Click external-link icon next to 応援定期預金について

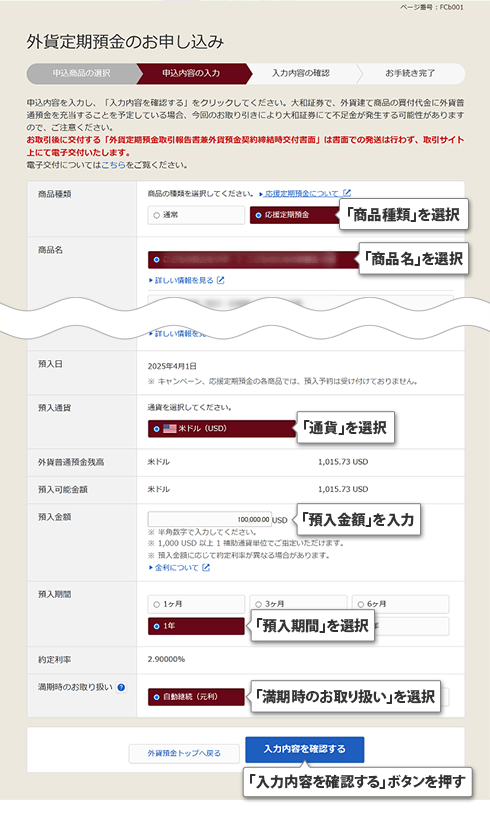point(347,193)
